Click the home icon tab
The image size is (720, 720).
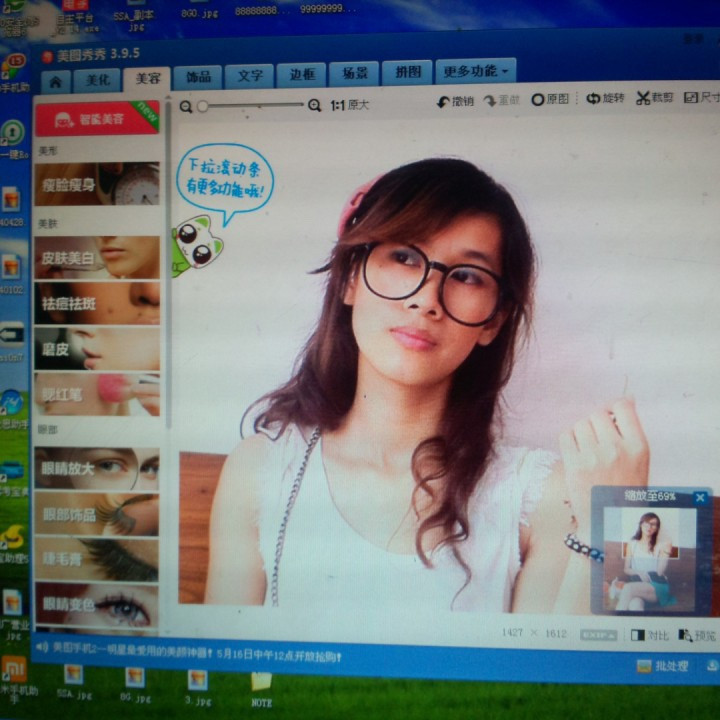55,80
